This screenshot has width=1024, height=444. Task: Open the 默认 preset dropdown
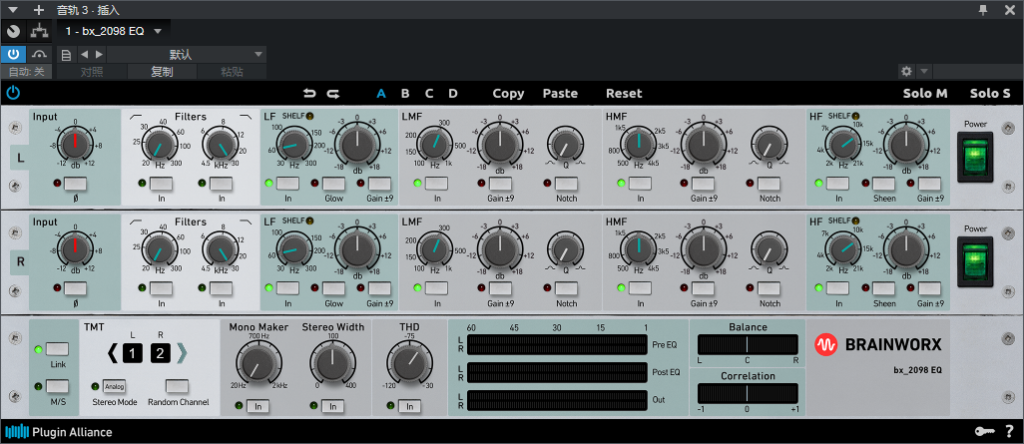[187, 55]
